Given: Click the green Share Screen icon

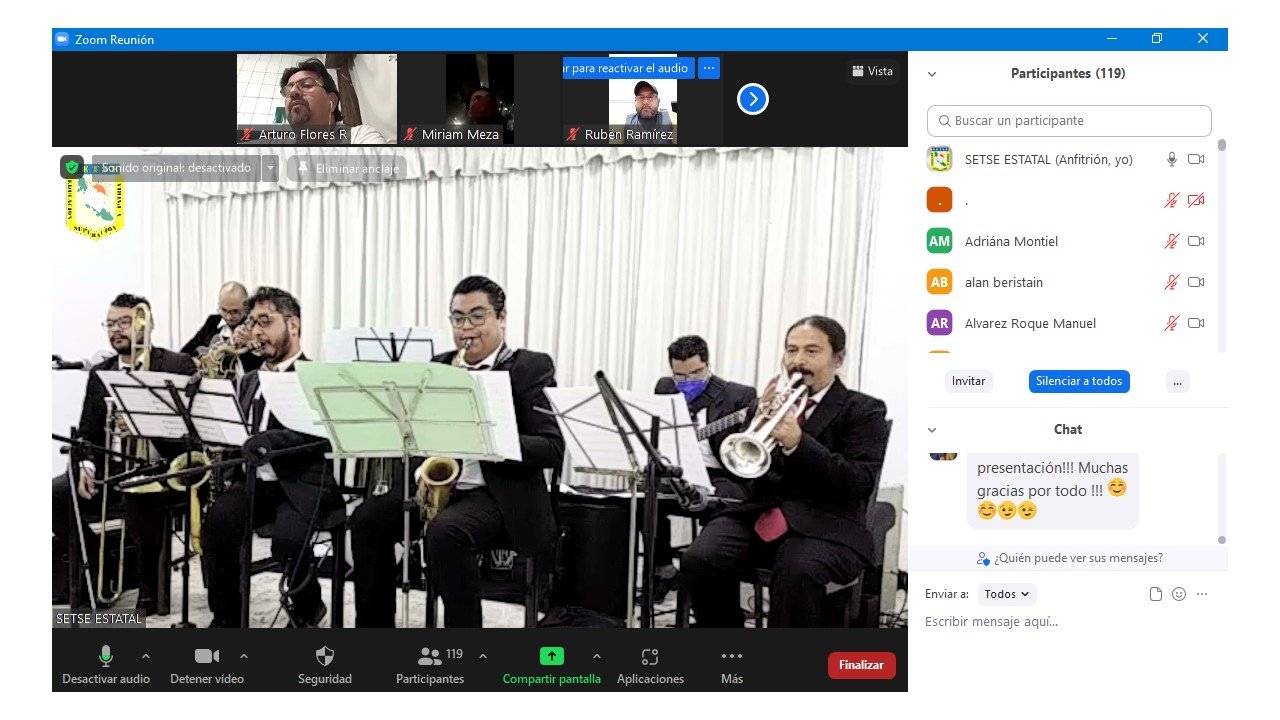Looking at the screenshot, I should coord(552,657).
